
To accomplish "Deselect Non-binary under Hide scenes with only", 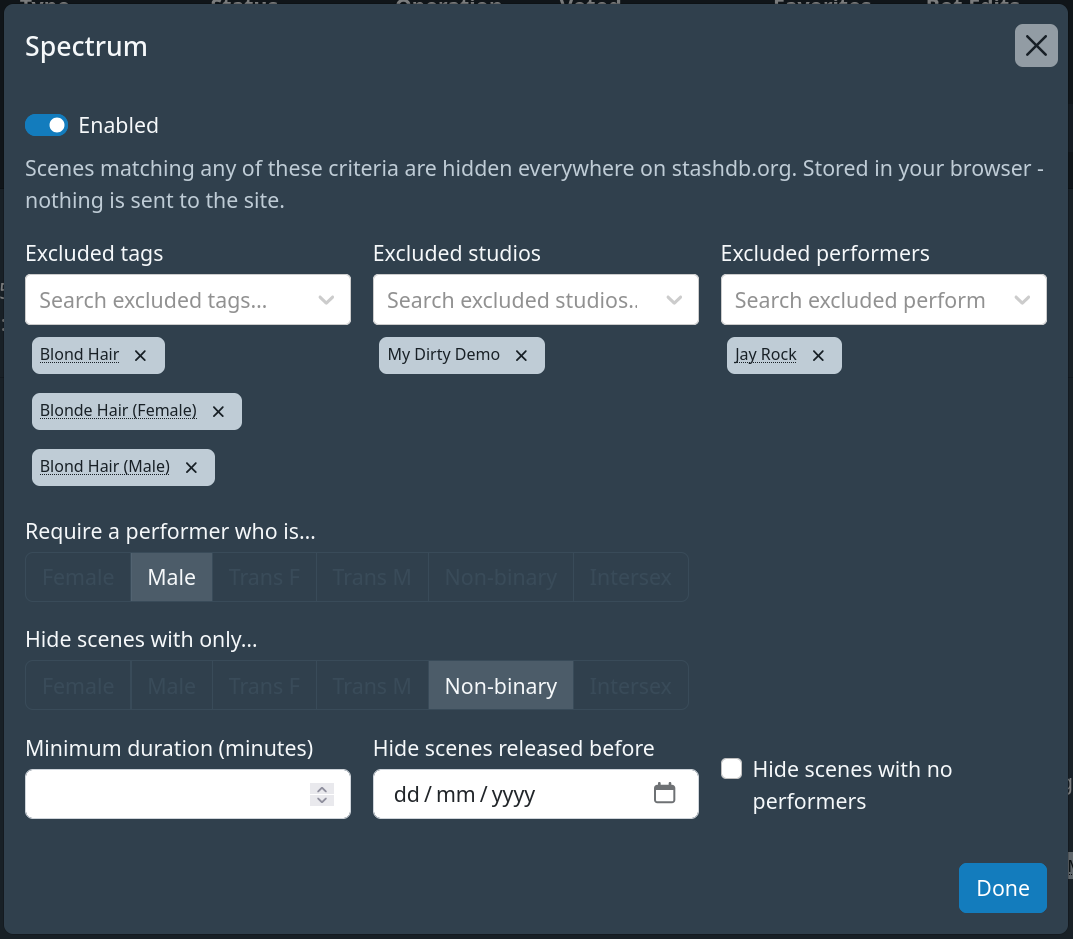I will click(501, 686).
